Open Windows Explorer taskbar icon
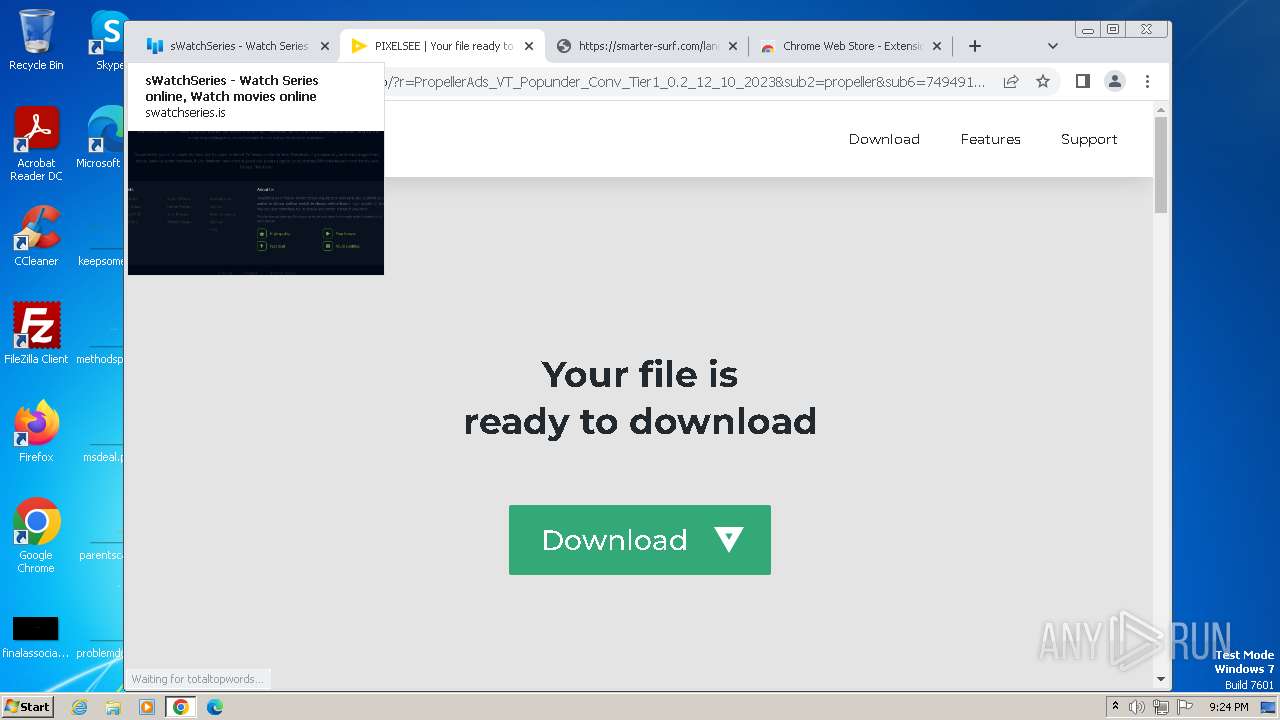 (113, 707)
